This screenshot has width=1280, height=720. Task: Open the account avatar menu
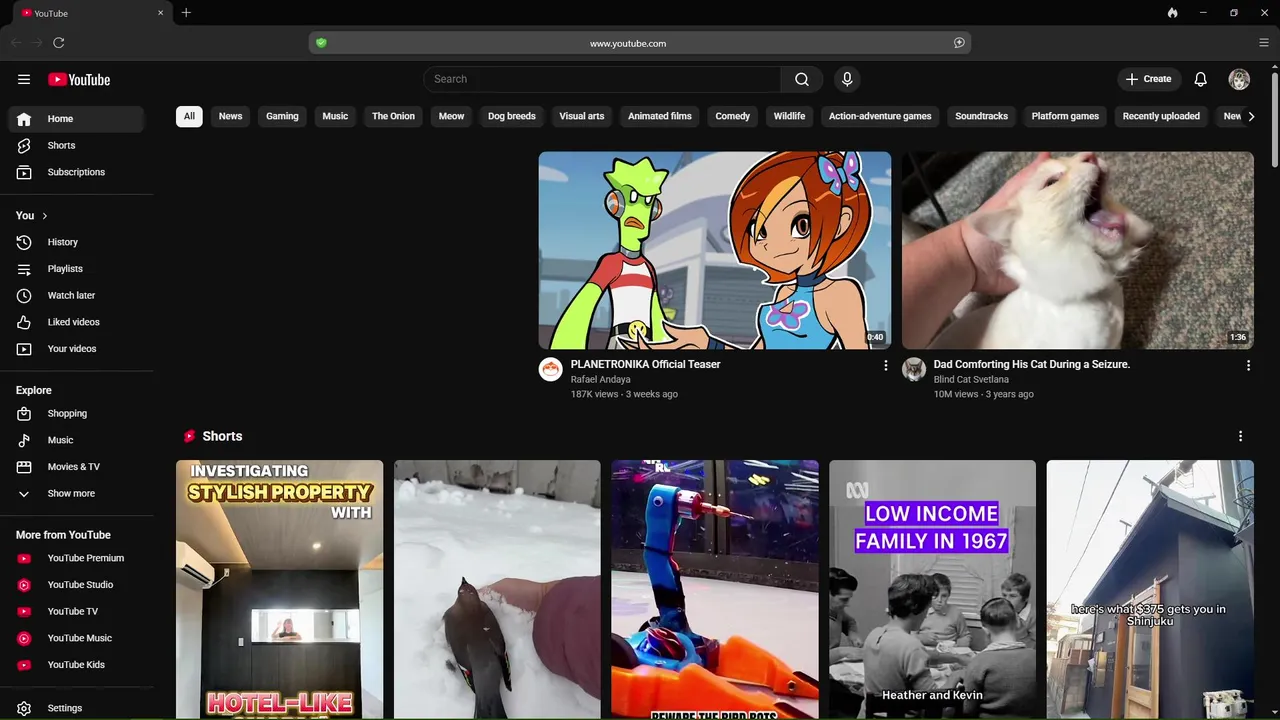coord(1239,79)
